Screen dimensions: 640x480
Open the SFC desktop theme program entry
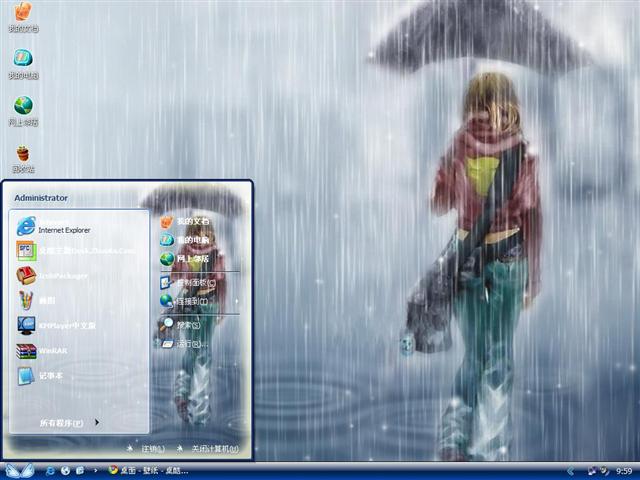78,251
